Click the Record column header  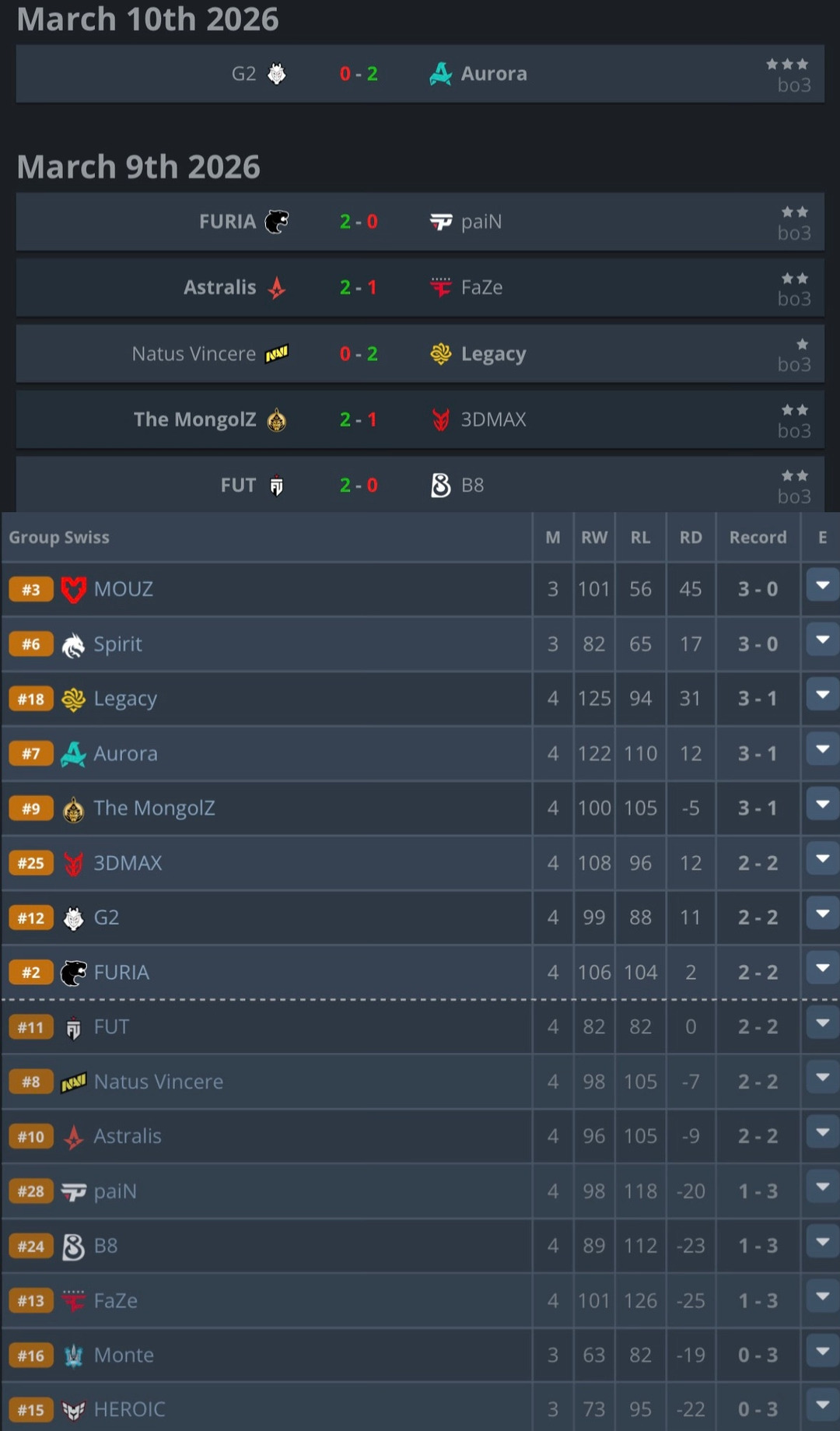click(x=758, y=538)
